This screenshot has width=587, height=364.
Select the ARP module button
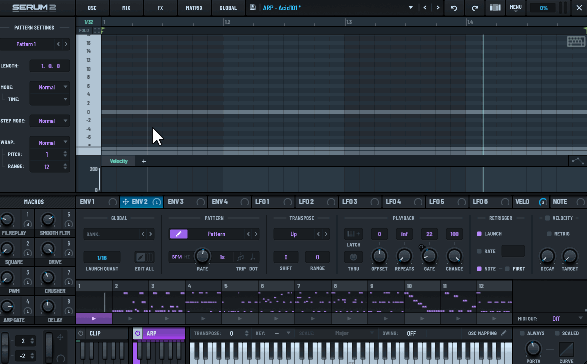(x=164, y=333)
